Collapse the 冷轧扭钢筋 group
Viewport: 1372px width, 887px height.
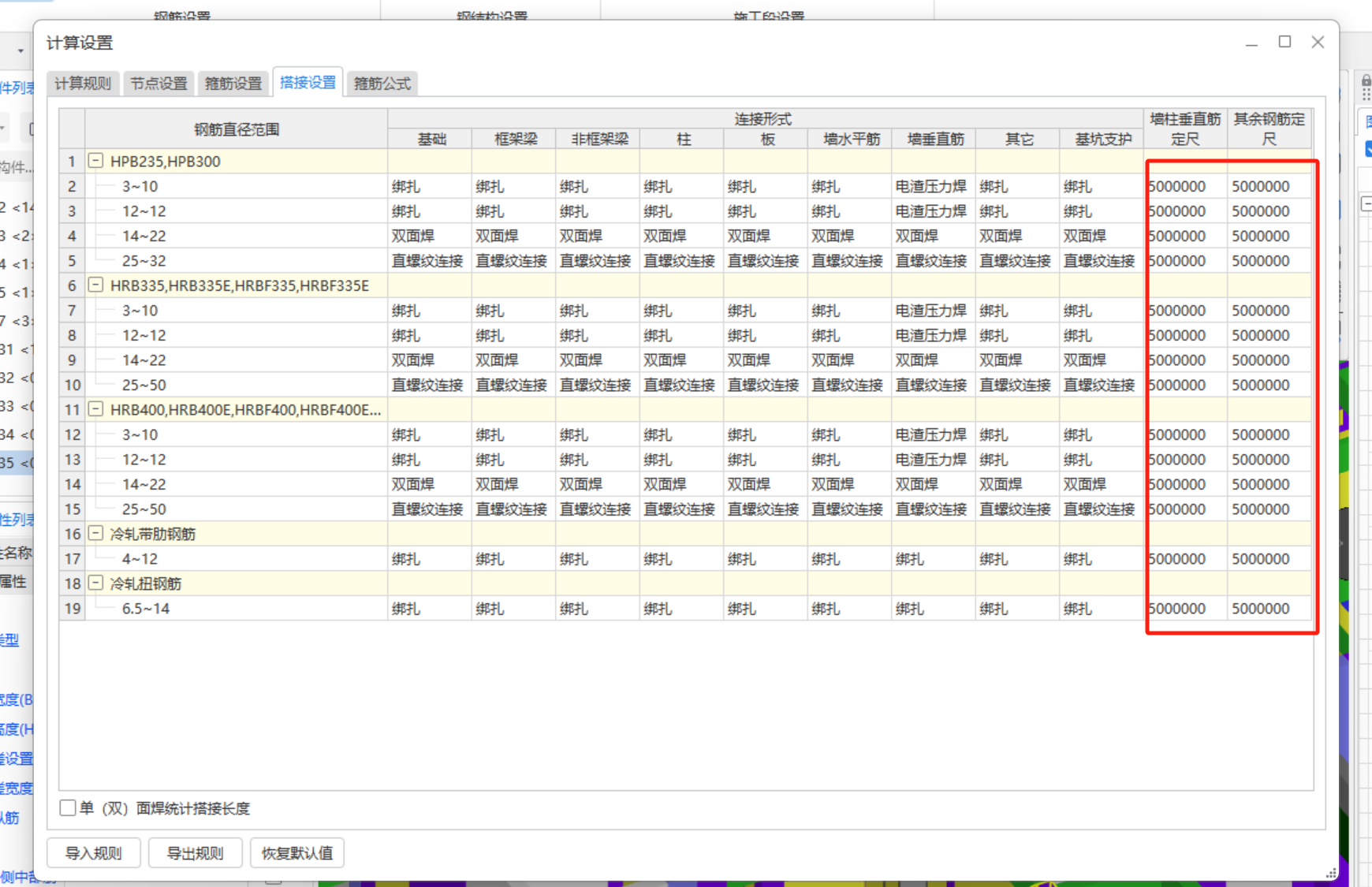click(95, 583)
